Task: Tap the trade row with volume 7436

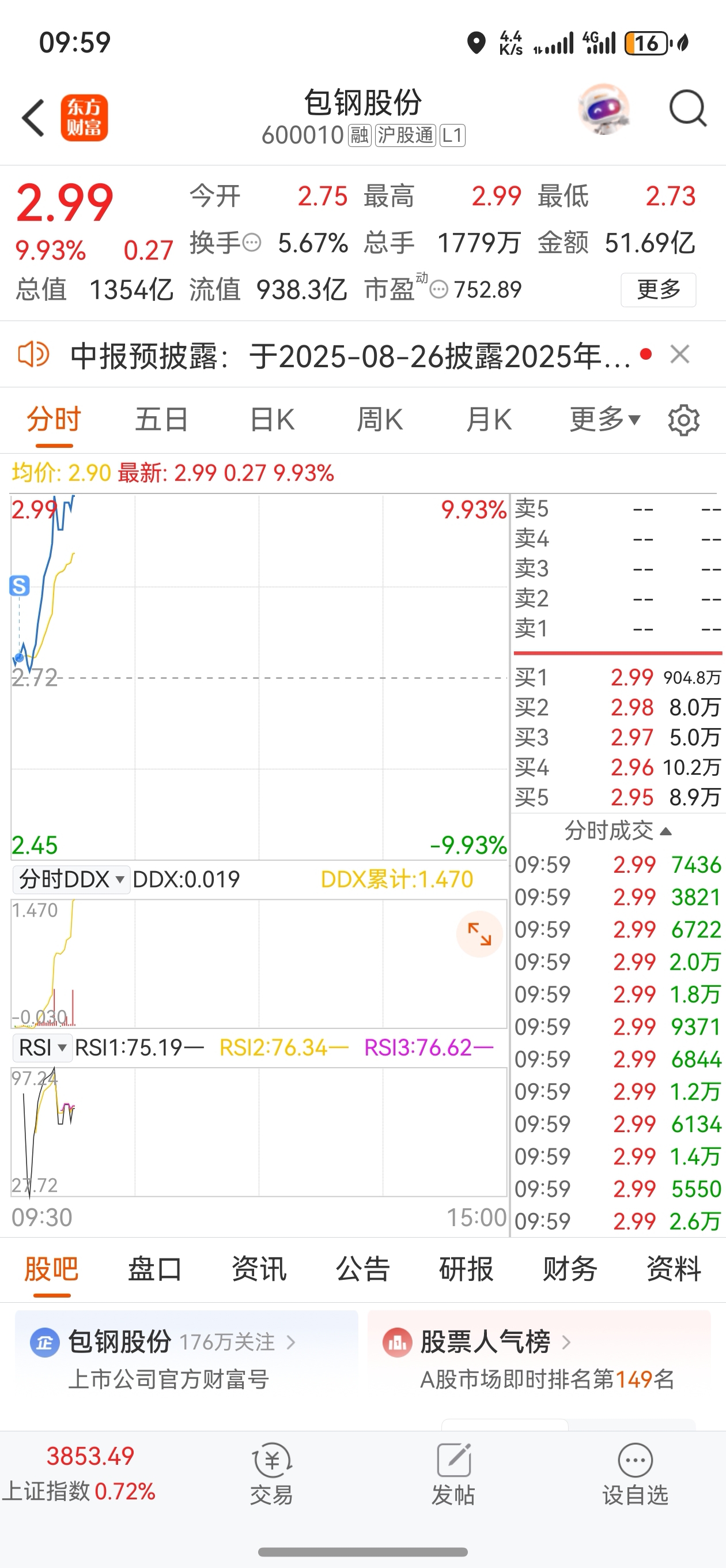Action: [618, 864]
